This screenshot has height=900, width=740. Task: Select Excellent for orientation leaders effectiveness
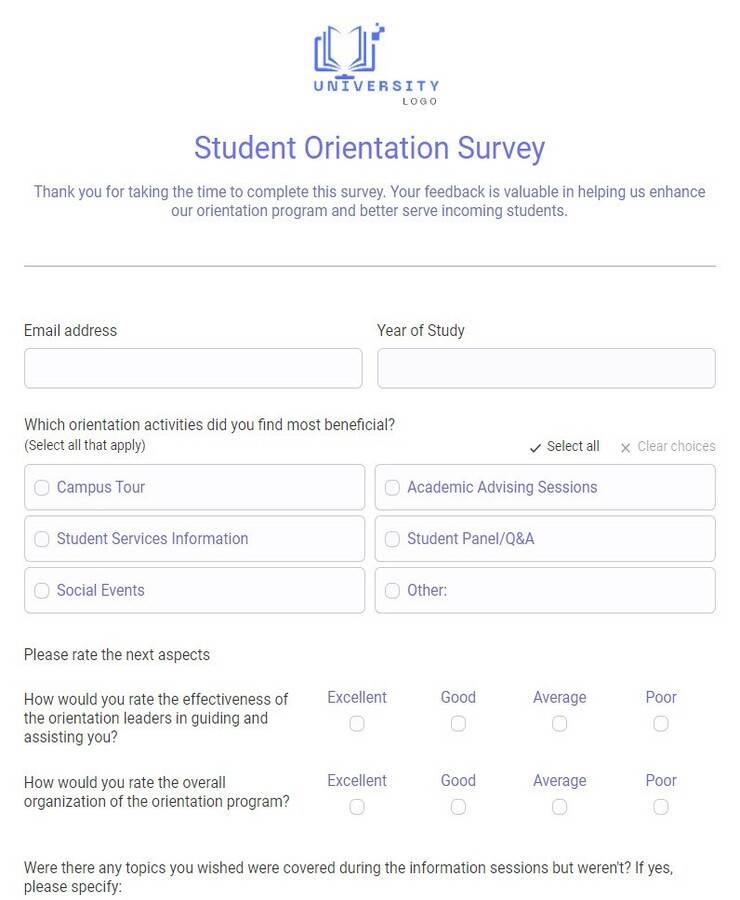pyautogui.click(x=357, y=723)
